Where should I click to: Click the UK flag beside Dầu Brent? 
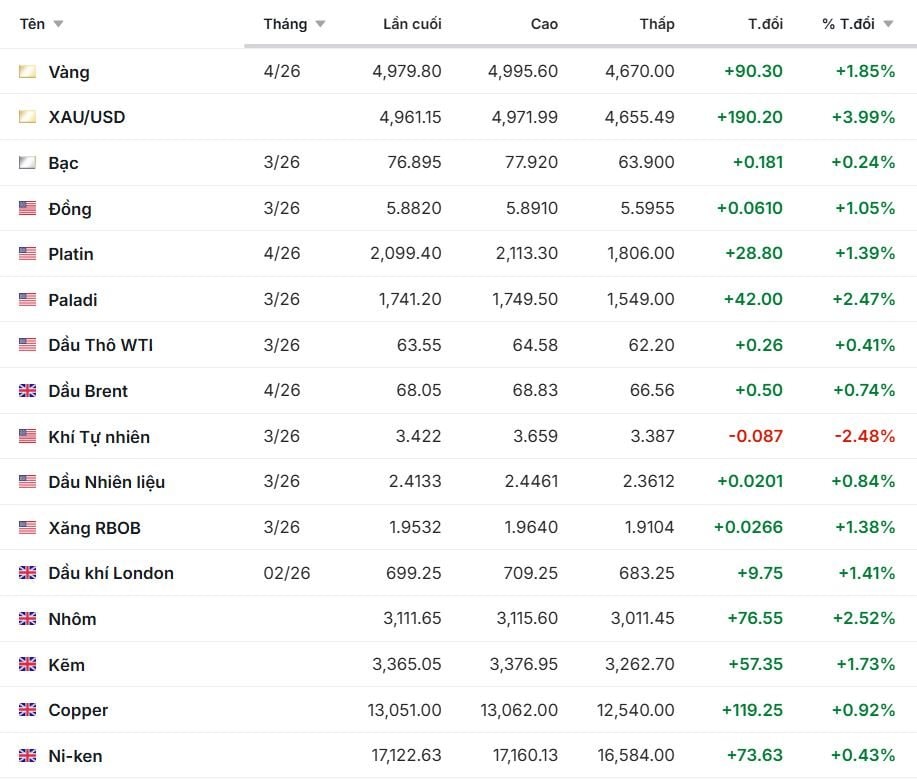[27, 391]
